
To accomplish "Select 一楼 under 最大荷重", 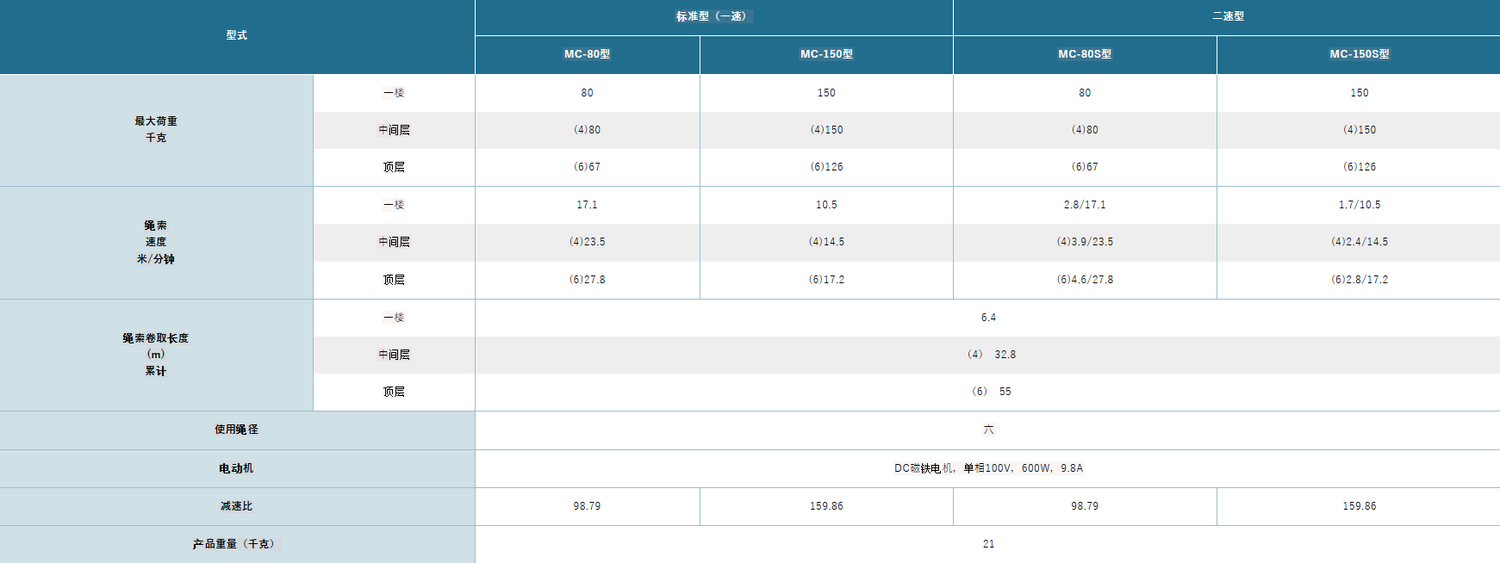I will click(x=394, y=93).
